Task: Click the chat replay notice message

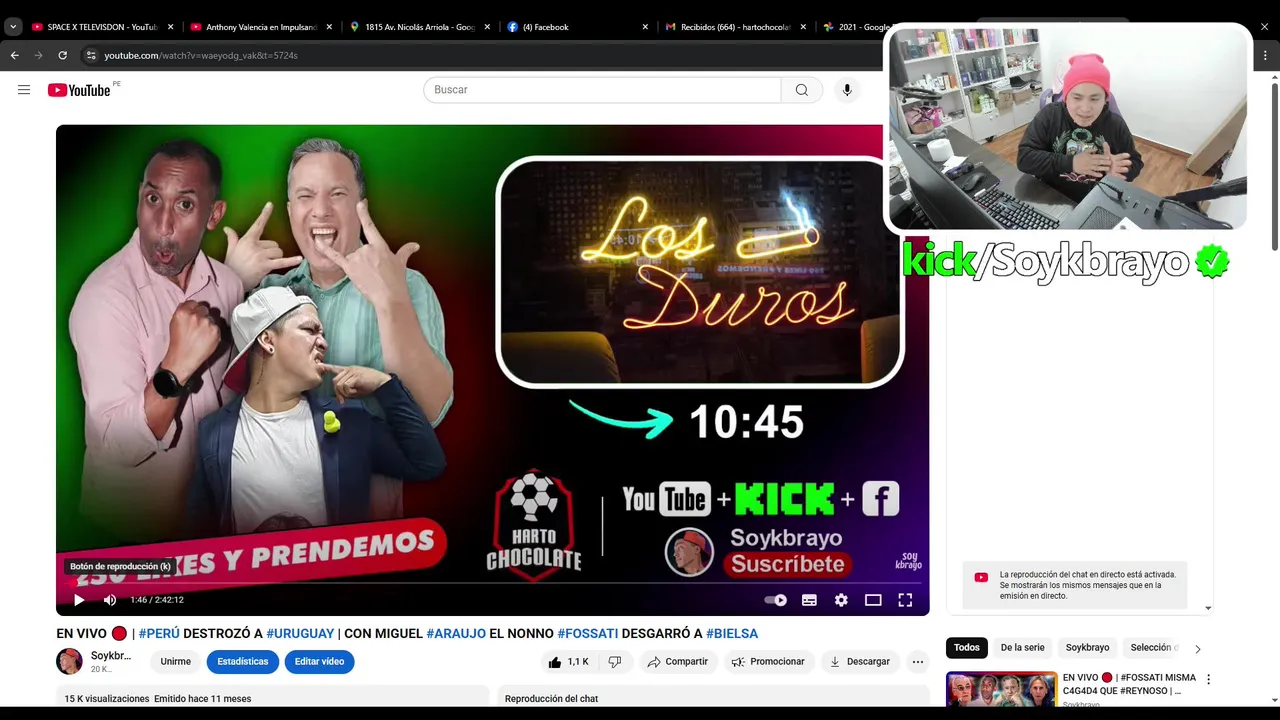Action: click(1075, 585)
